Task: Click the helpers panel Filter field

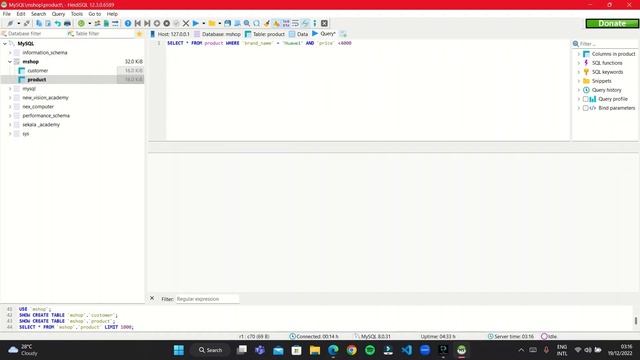Action: 609,44
